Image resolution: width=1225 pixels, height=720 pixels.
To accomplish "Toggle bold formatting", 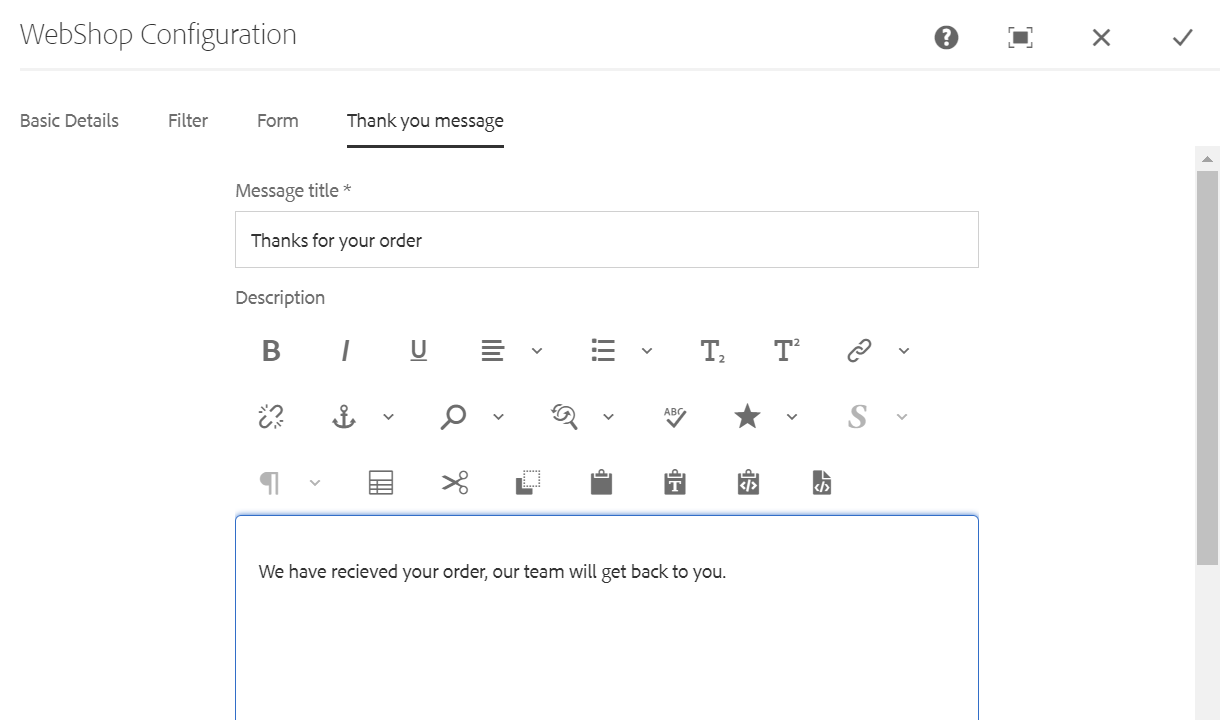I will [271, 351].
